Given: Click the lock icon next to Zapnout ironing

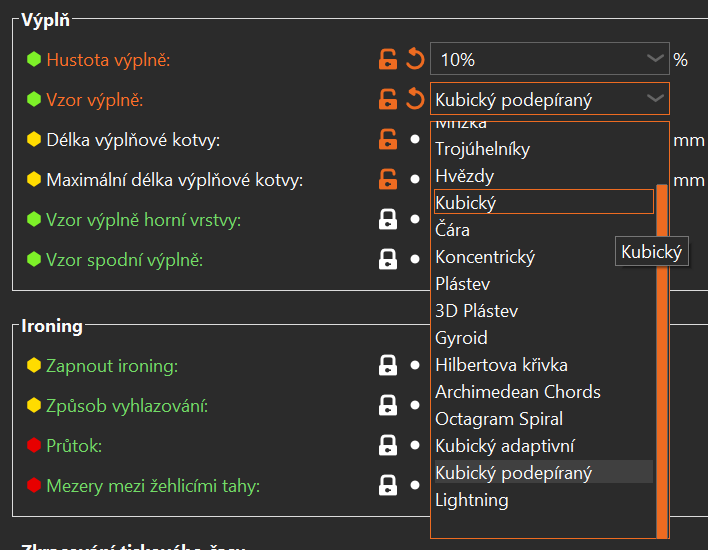Looking at the screenshot, I should click(387, 366).
